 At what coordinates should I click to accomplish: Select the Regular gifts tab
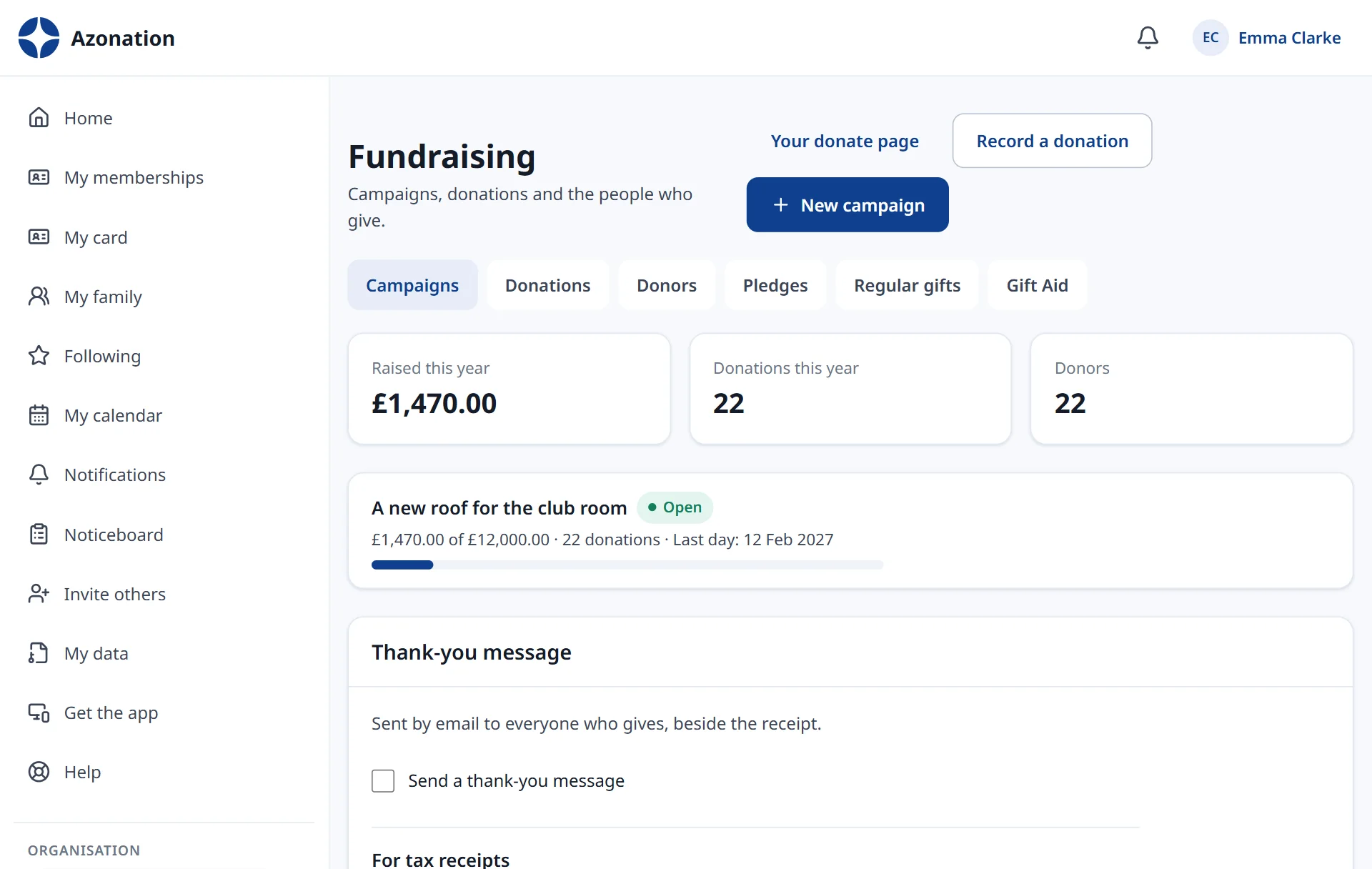pyautogui.click(x=907, y=285)
